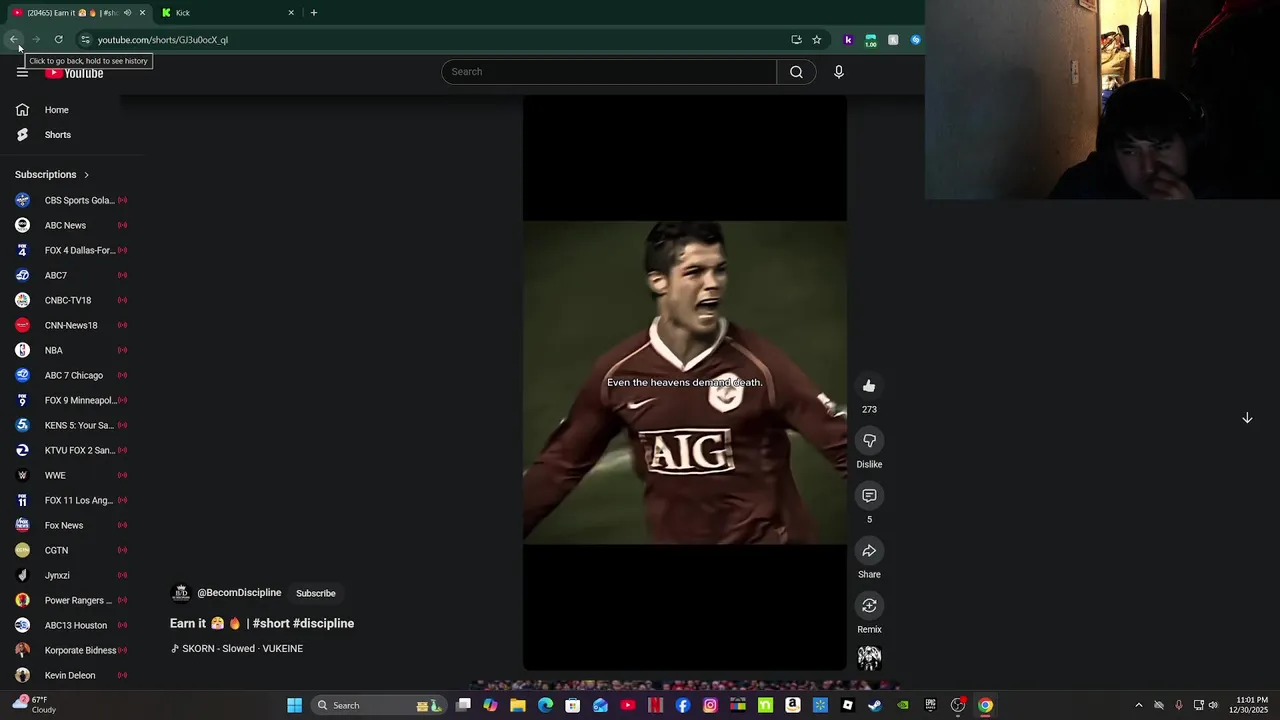
Task: View site information icon in address bar
Action: (x=85, y=40)
